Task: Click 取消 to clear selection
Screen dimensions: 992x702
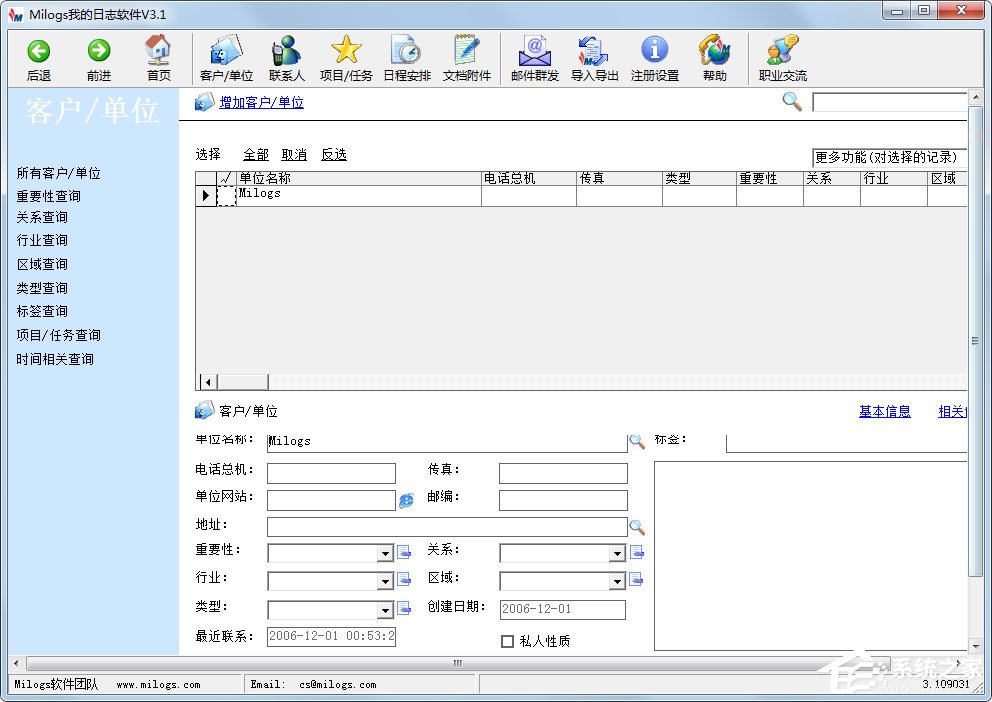Action: click(294, 154)
